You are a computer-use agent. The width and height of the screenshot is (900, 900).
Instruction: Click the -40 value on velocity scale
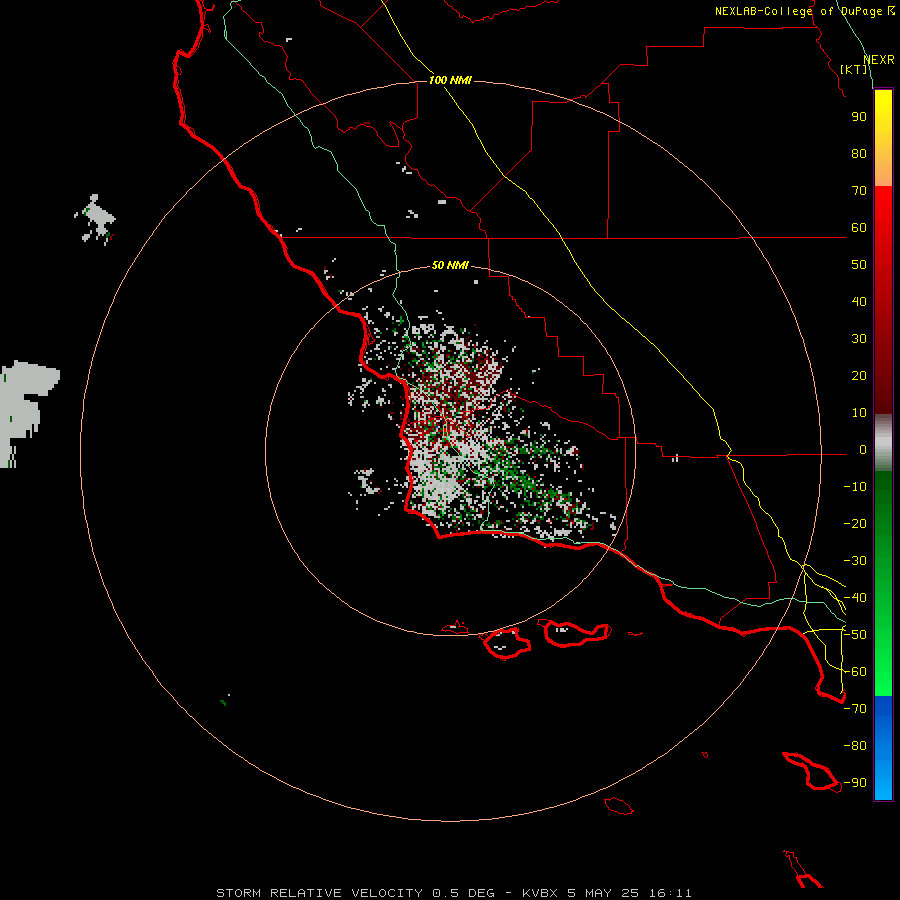(x=855, y=598)
